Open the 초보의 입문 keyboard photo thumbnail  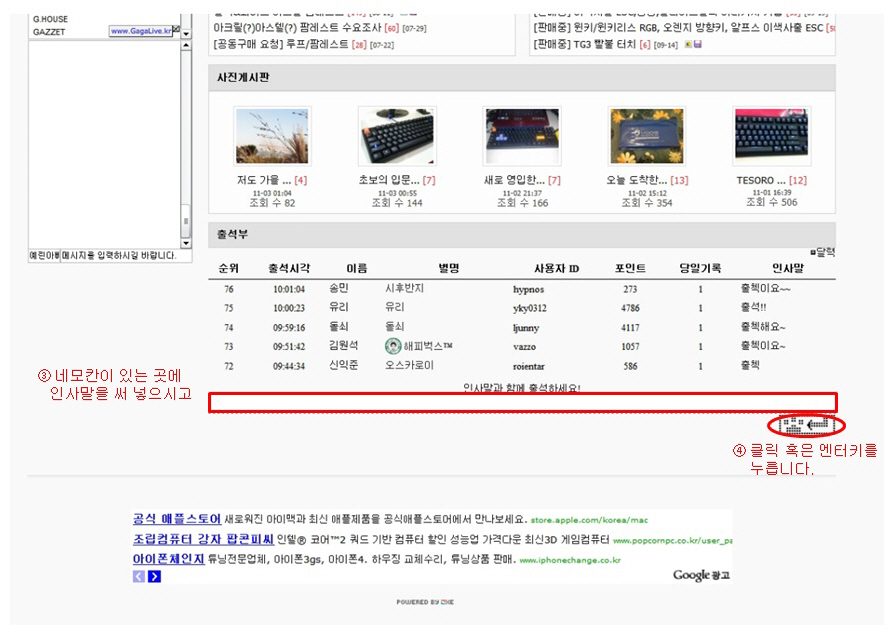[397, 136]
